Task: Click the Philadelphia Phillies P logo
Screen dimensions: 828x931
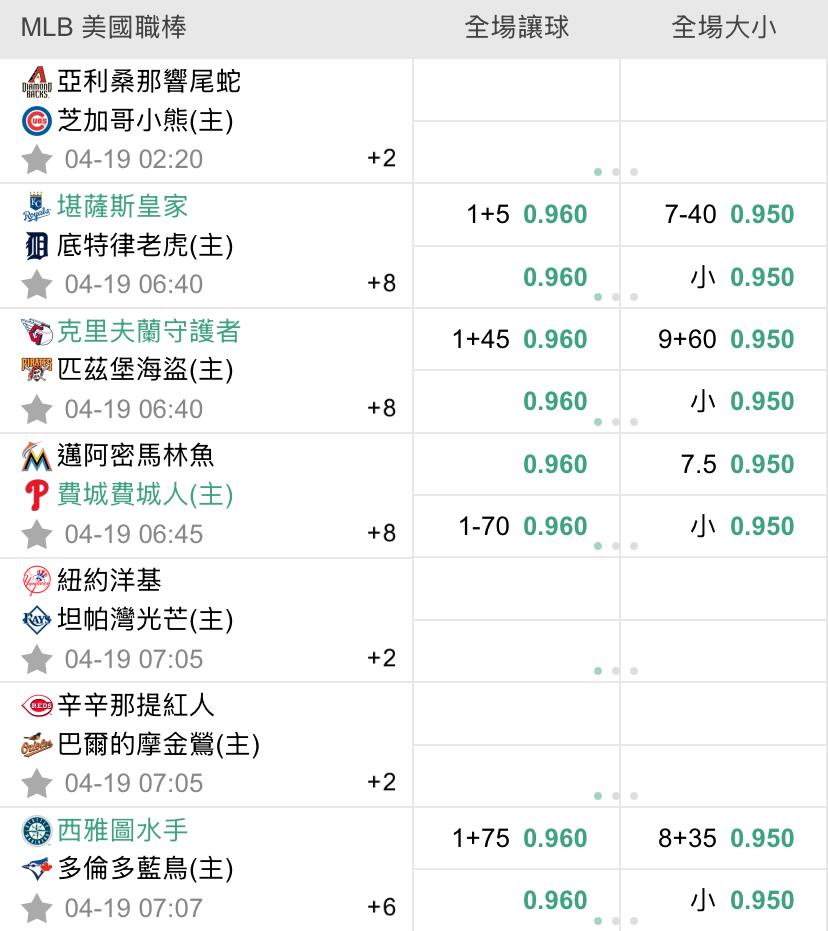Action: 37,495
